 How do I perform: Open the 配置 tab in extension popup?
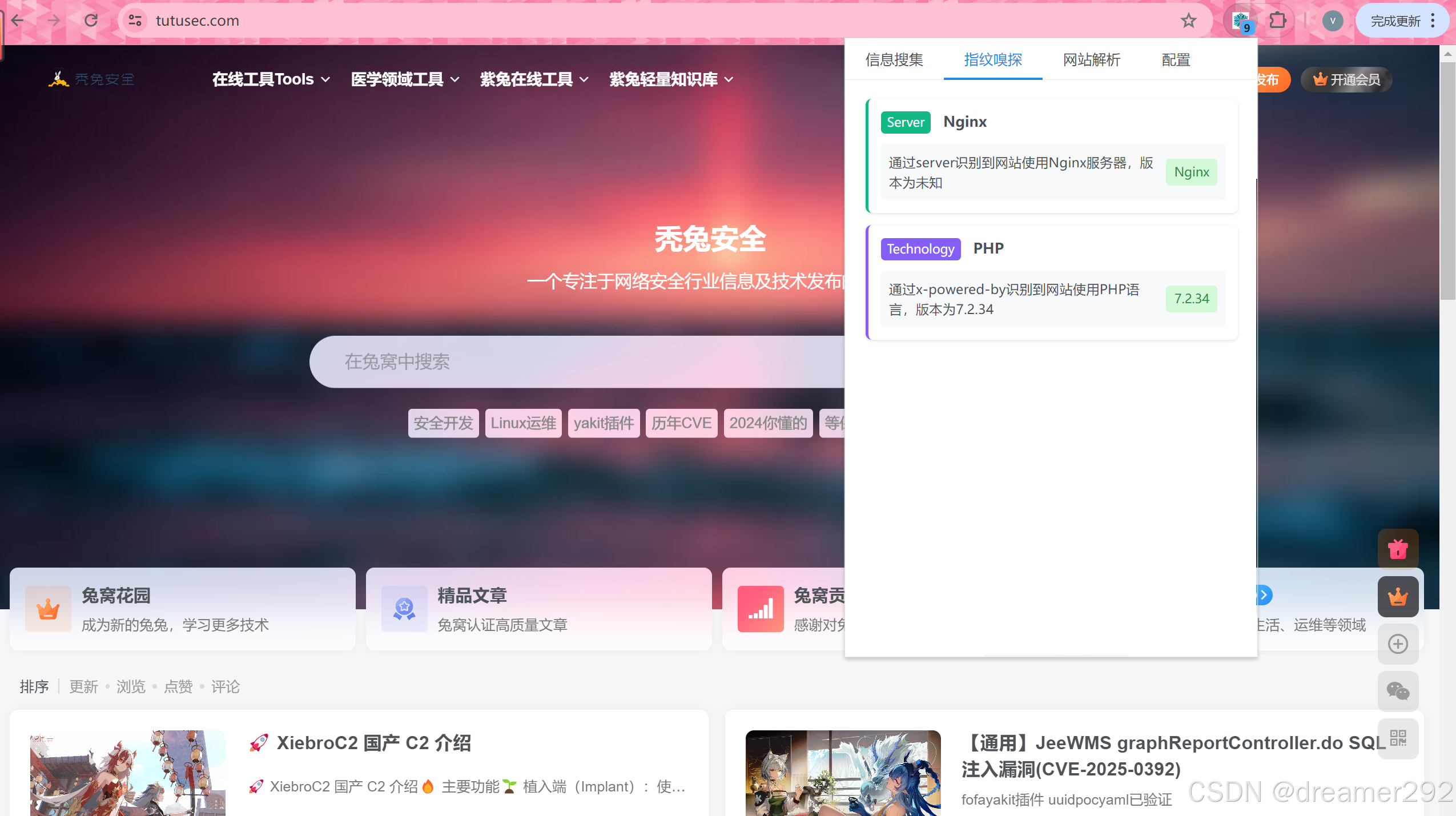point(1176,60)
